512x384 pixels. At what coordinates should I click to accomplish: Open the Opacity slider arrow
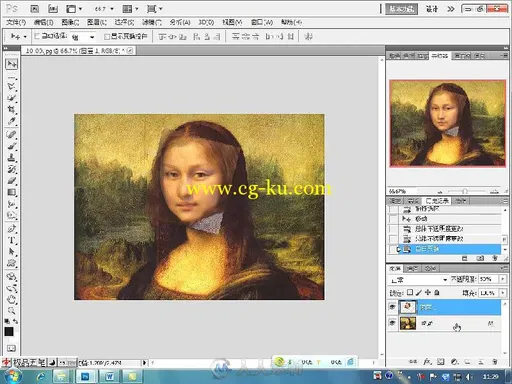coord(503,279)
